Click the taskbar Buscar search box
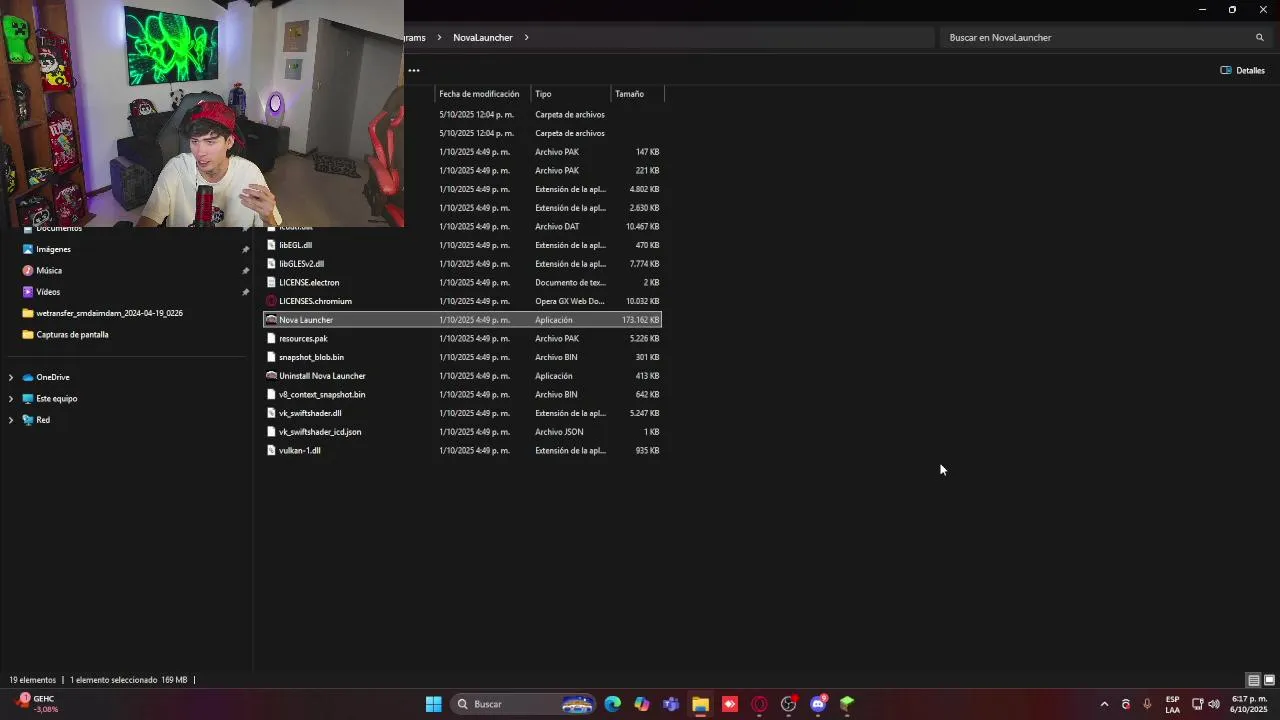Viewport: 1280px width, 720px height. (x=521, y=704)
